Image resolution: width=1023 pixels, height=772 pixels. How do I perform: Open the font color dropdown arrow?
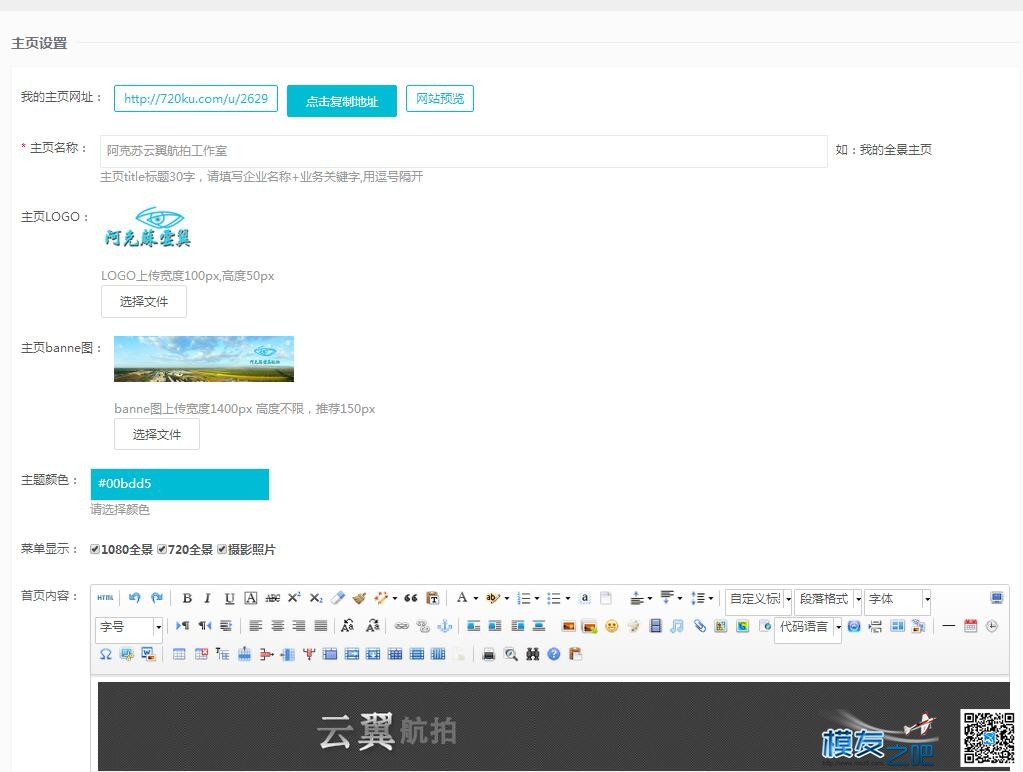476,598
